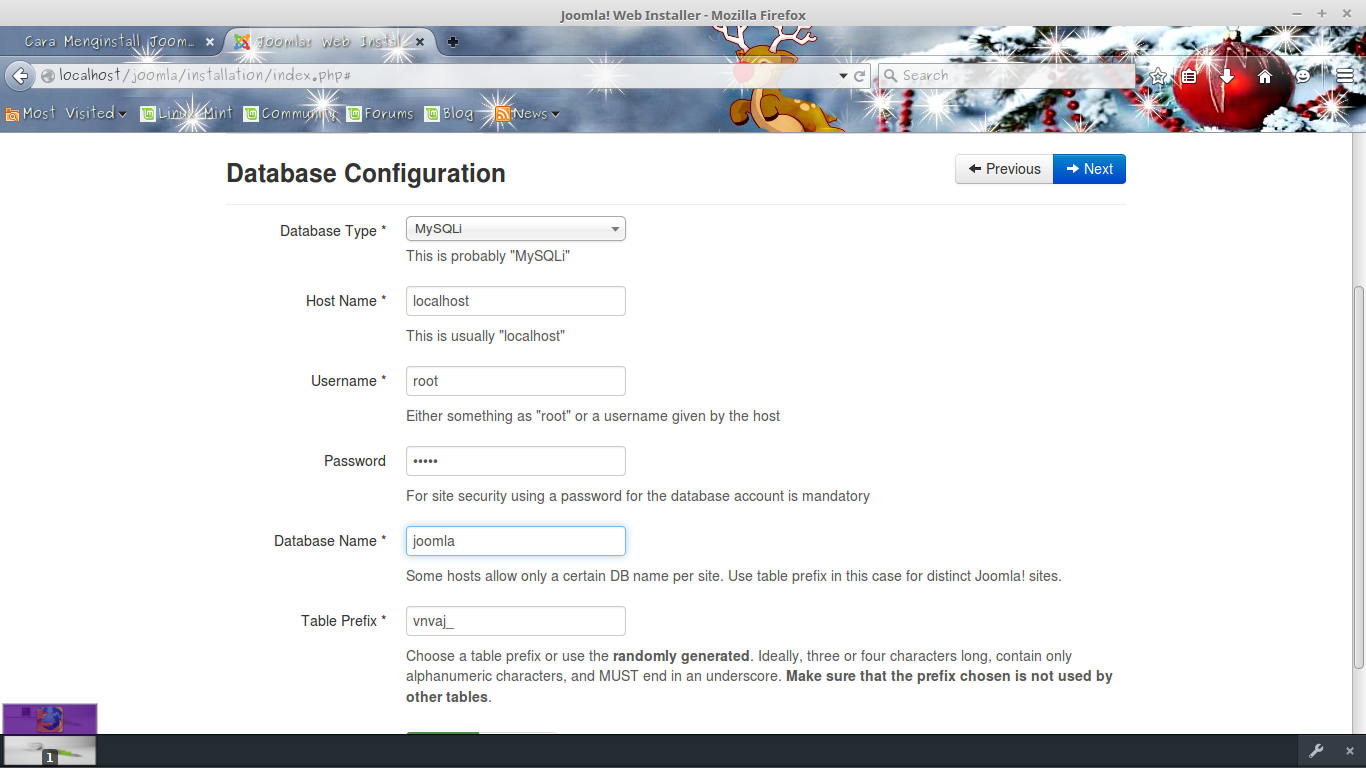The image size is (1366, 768).
Task: Click the 'This is probably MySQLi' hint
Action: click(488, 256)
